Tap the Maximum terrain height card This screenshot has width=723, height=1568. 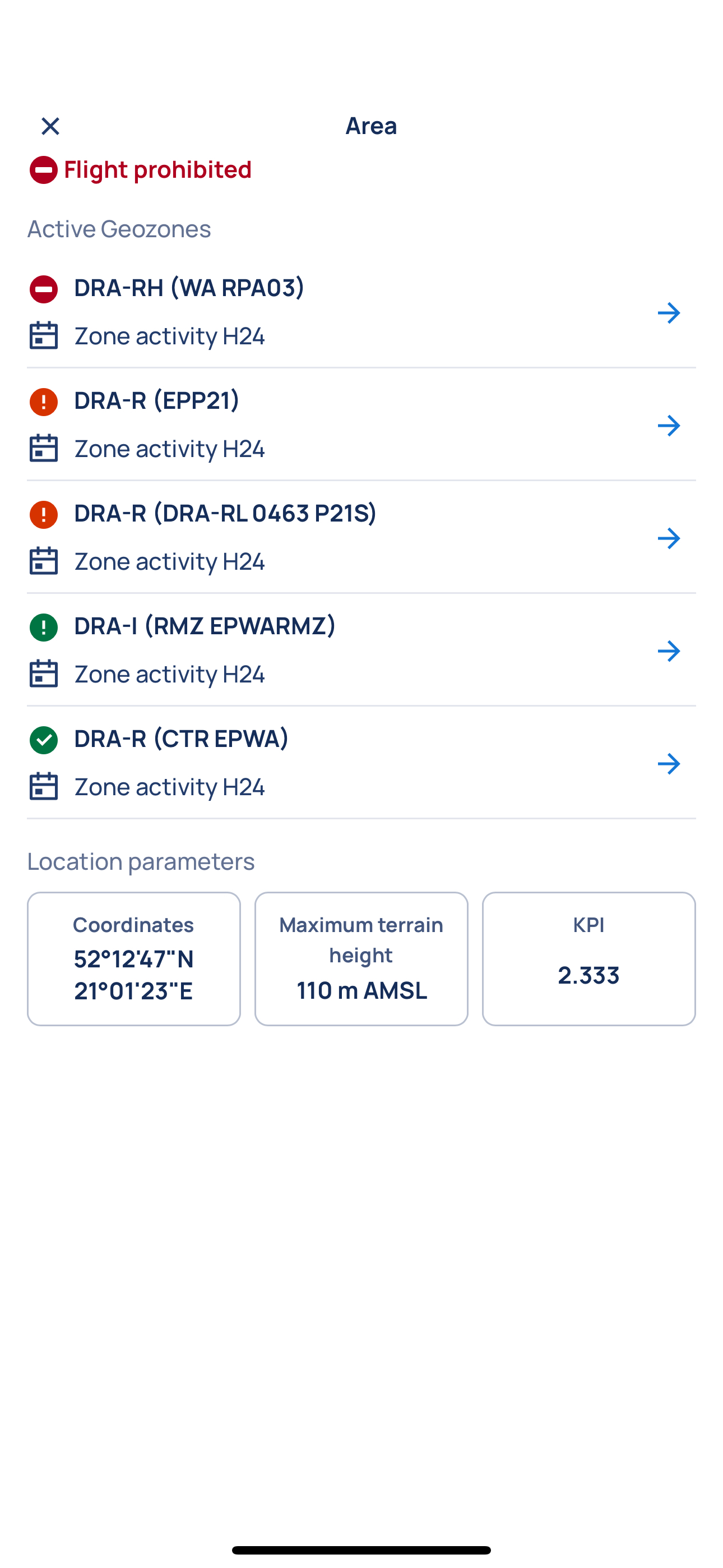pos(361,959)
